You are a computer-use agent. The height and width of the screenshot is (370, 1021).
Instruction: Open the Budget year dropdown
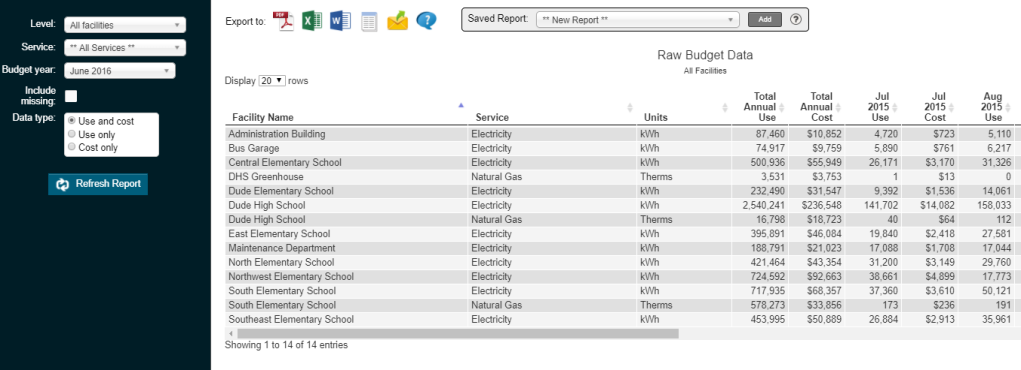tap(120, 70)
